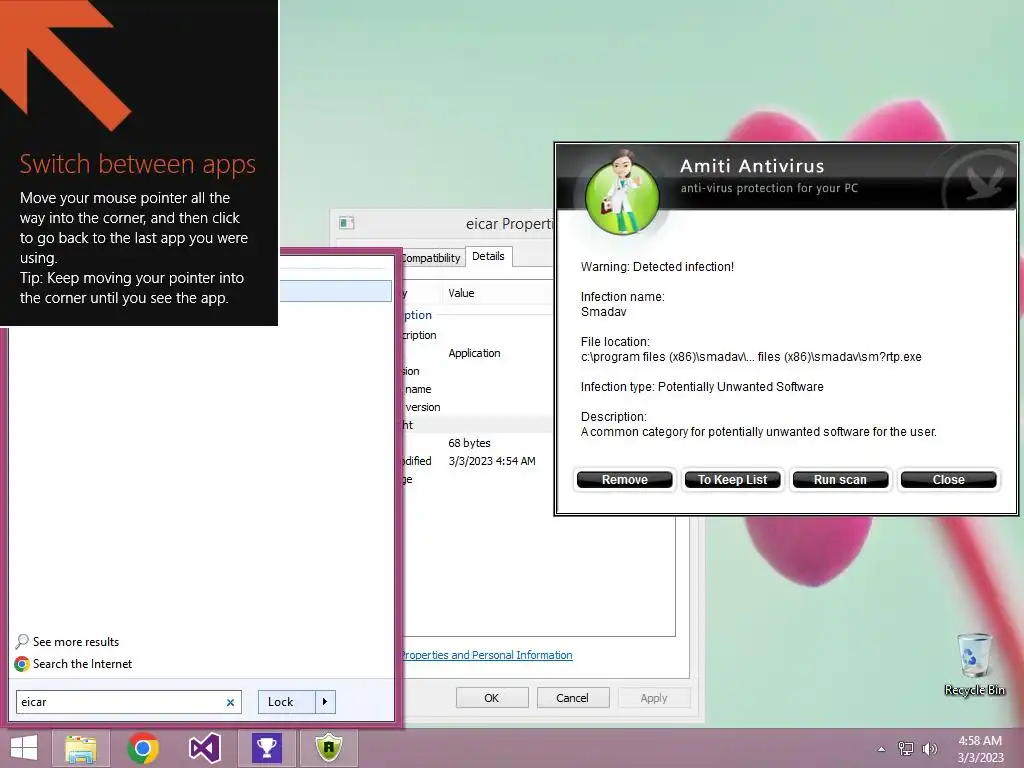Screen dimensions: 1024x768
Task: Open Visual Studio from taskbar
Action: 204,748
